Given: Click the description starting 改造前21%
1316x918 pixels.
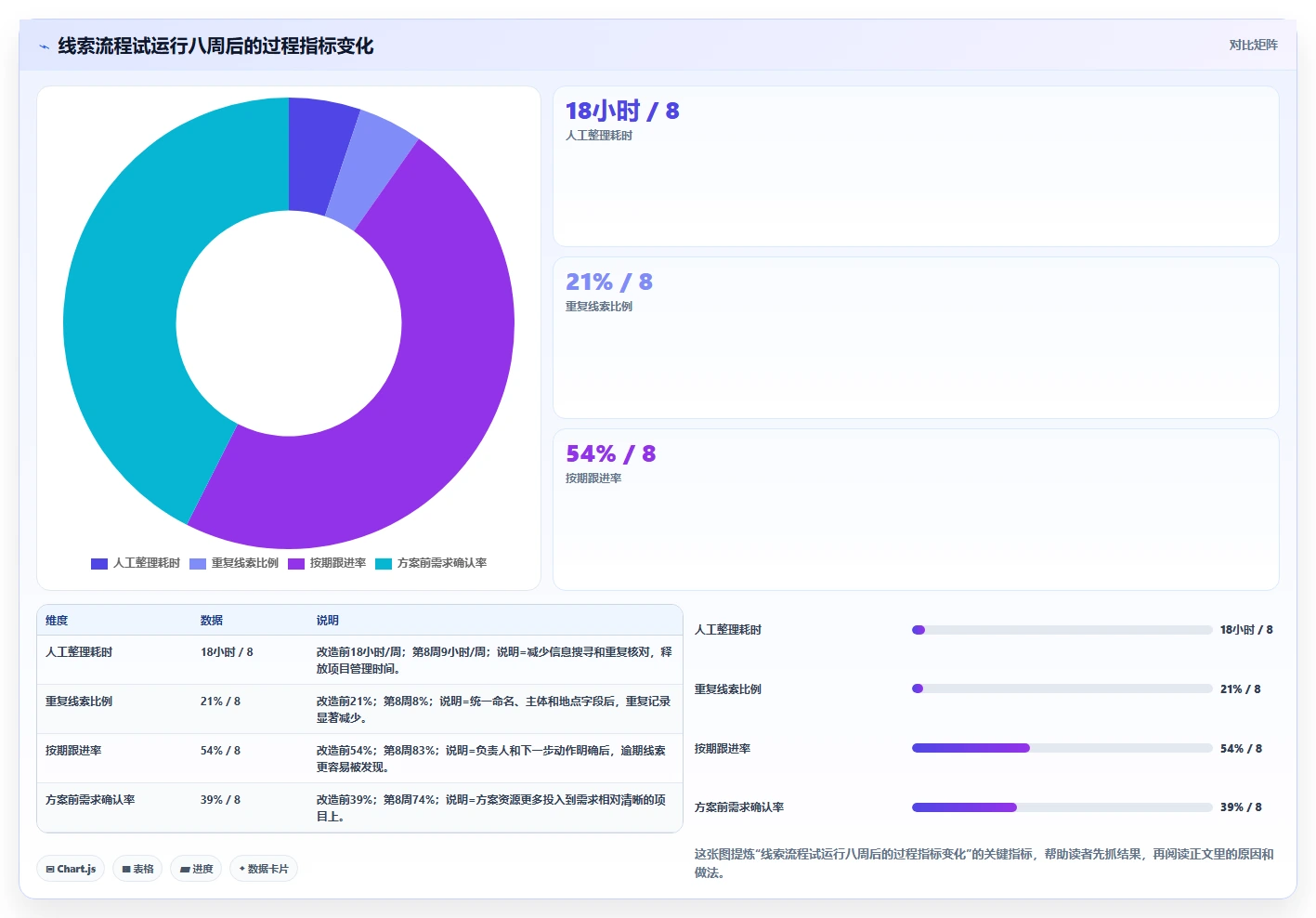Looking at the screenshot, I should 494,710.
